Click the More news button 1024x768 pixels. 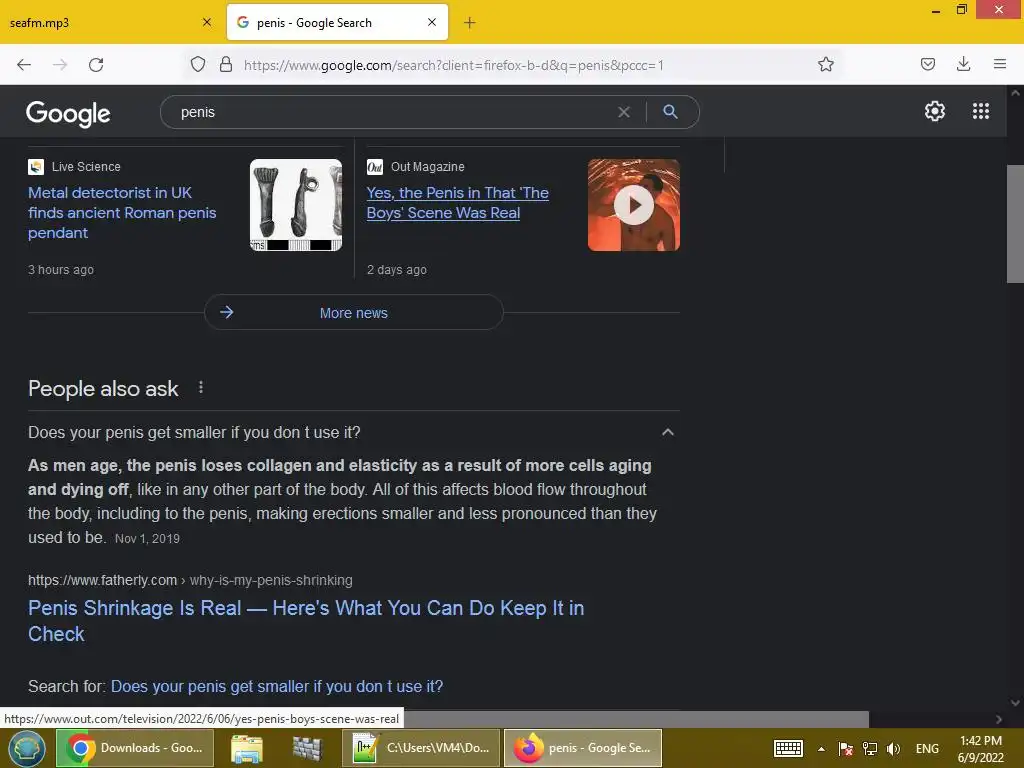353,312
